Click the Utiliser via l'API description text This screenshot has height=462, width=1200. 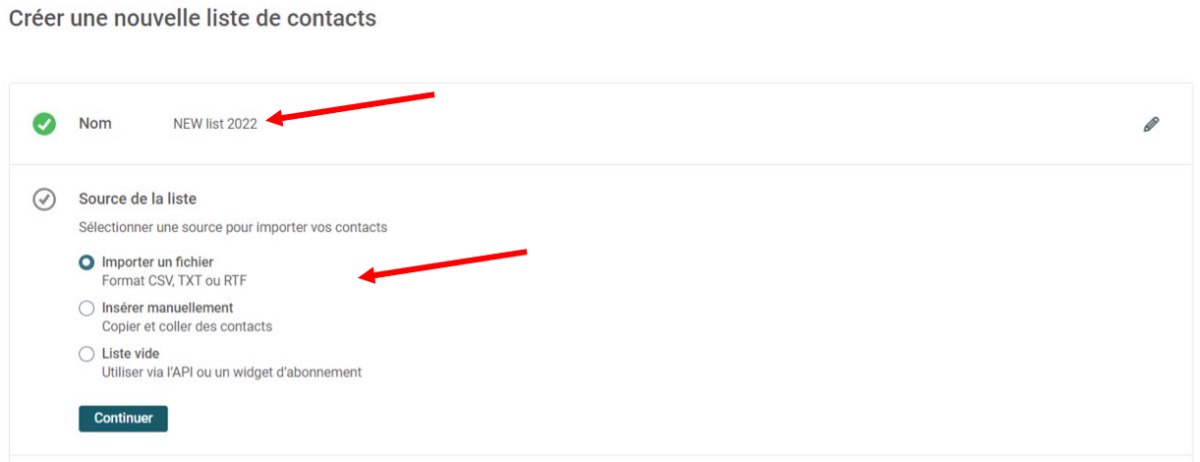(232, 373)
